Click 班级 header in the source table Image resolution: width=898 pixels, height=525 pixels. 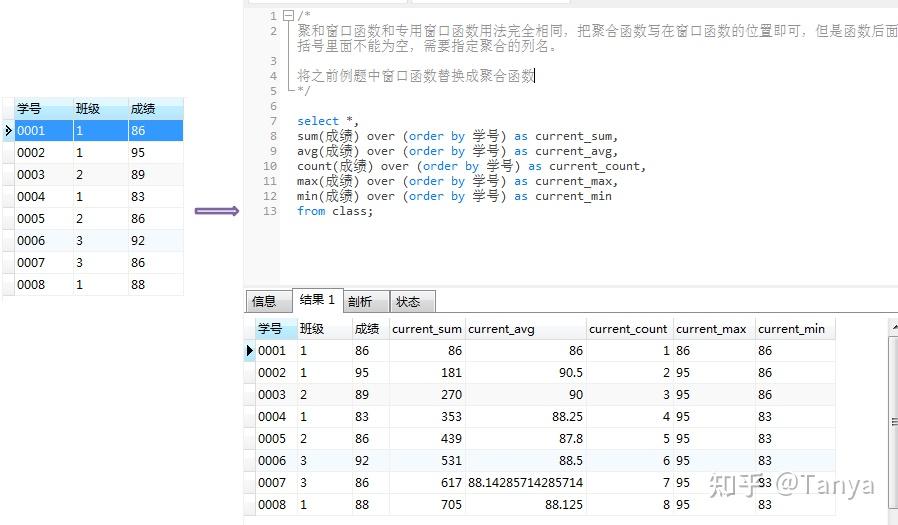pyautogui.click(x=100, y=109)
